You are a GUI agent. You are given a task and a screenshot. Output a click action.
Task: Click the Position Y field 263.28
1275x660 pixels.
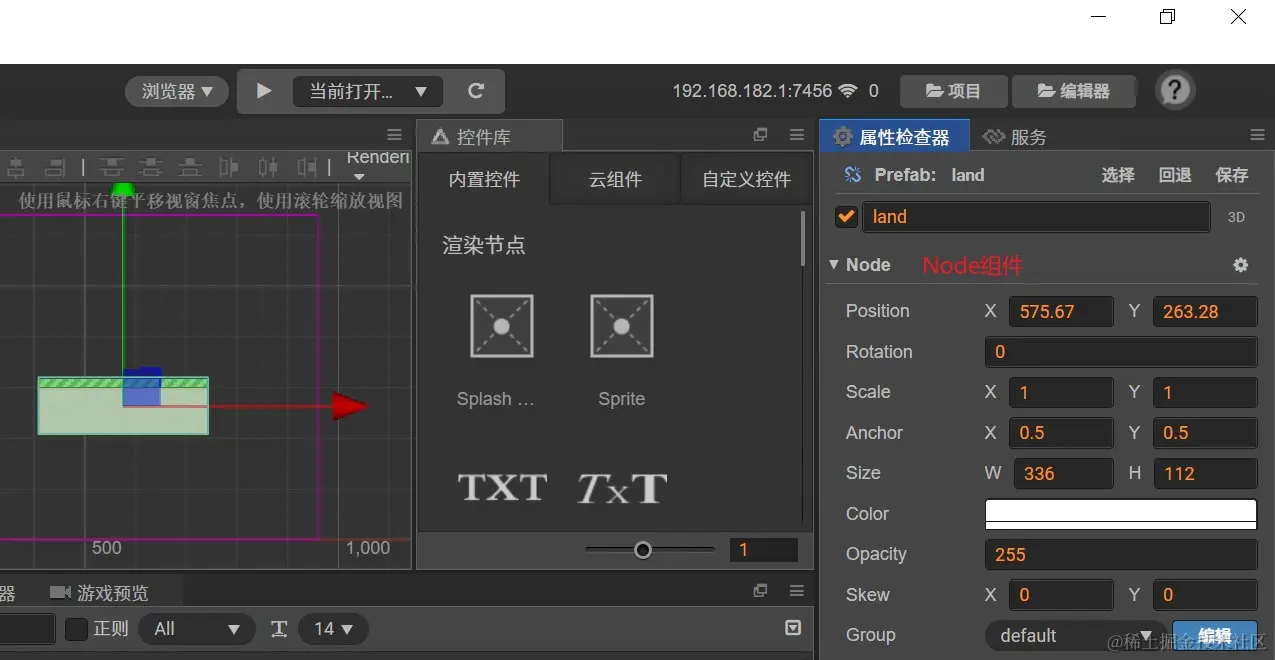pyautogui.click(x=1205, y=311)
